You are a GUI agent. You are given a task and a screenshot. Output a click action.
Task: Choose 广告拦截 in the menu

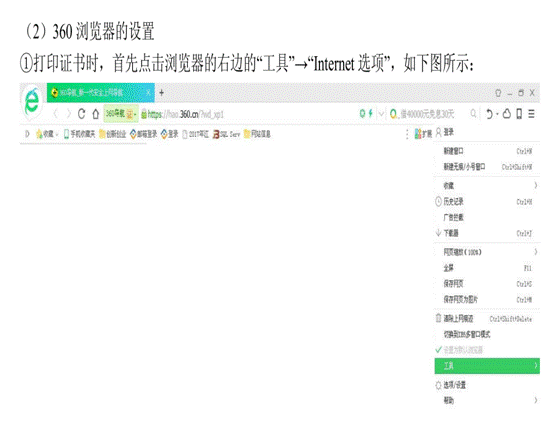coord(487,217)
